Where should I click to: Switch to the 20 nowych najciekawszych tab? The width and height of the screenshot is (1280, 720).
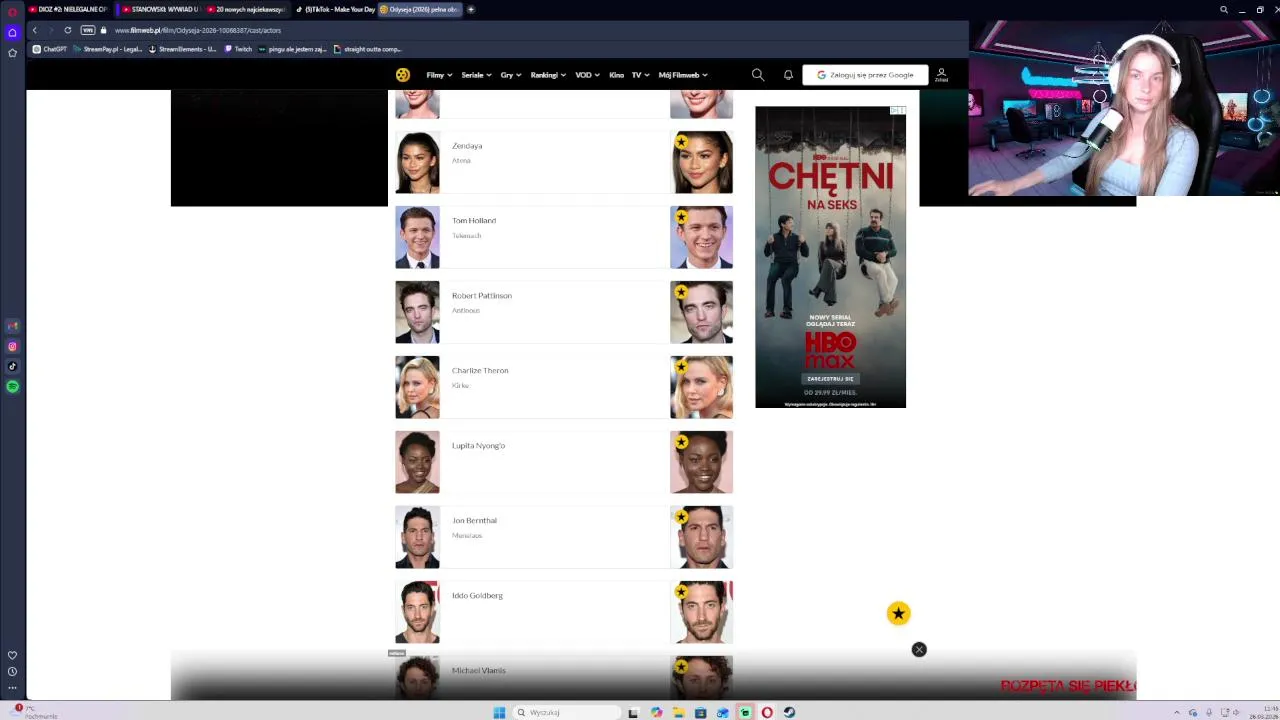[248, 9]
